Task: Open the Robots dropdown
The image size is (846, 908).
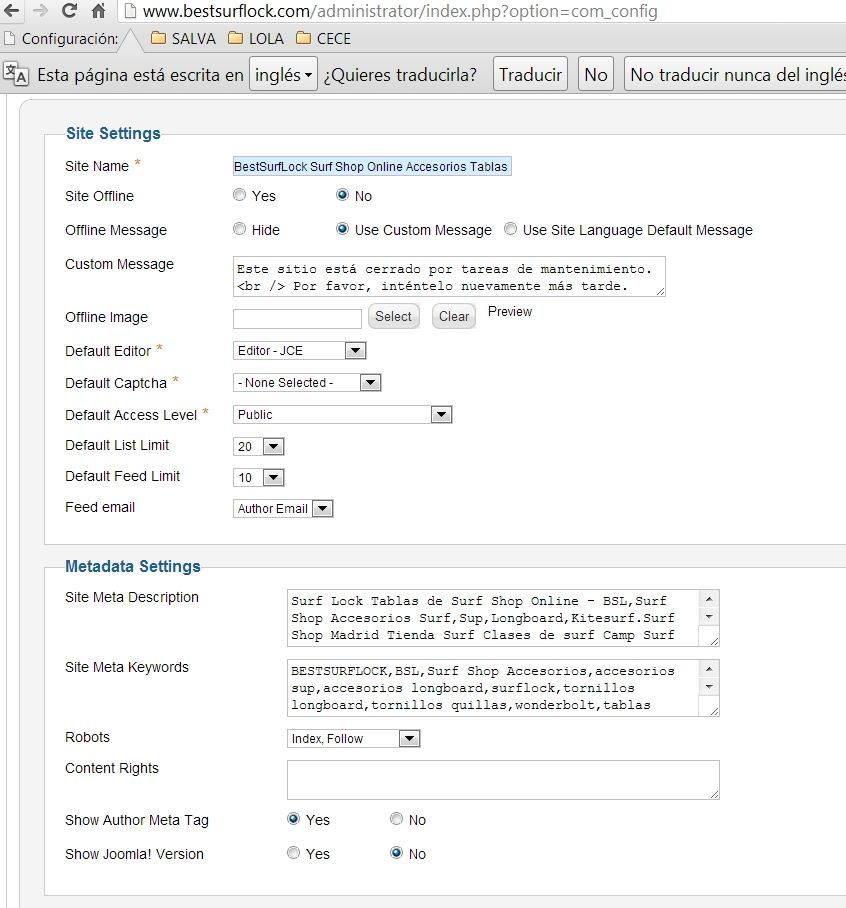Action: [x=353, y=738]
